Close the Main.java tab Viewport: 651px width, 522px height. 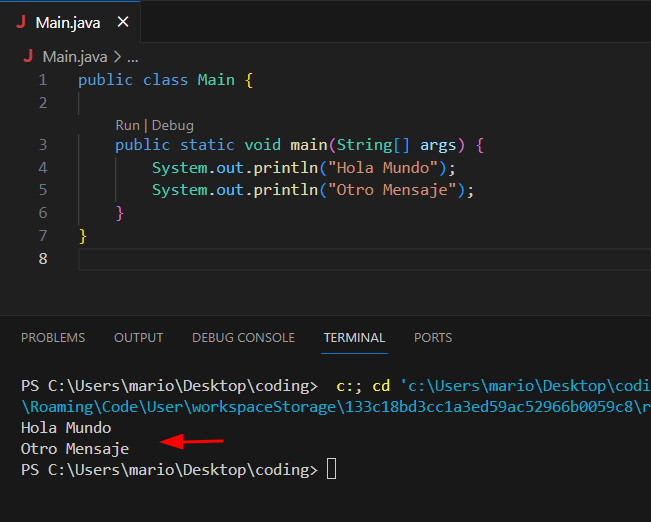pyautogui.click(x=123, y=22)
